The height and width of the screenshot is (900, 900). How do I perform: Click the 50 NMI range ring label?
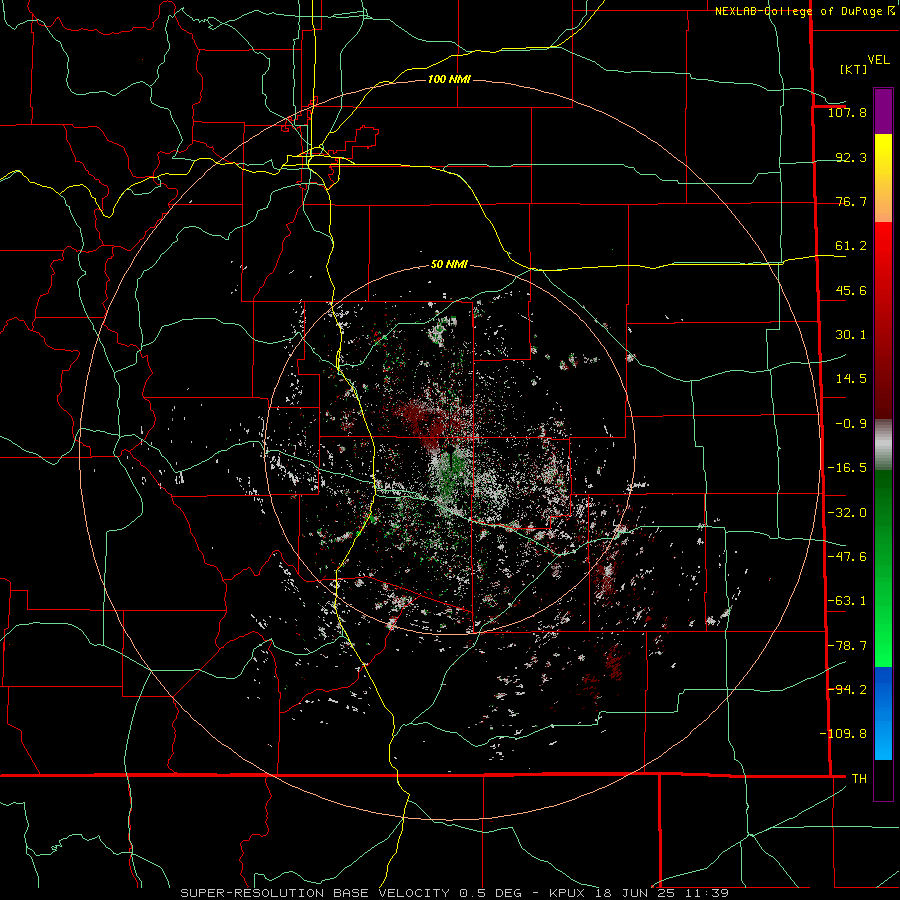[449, 265]
